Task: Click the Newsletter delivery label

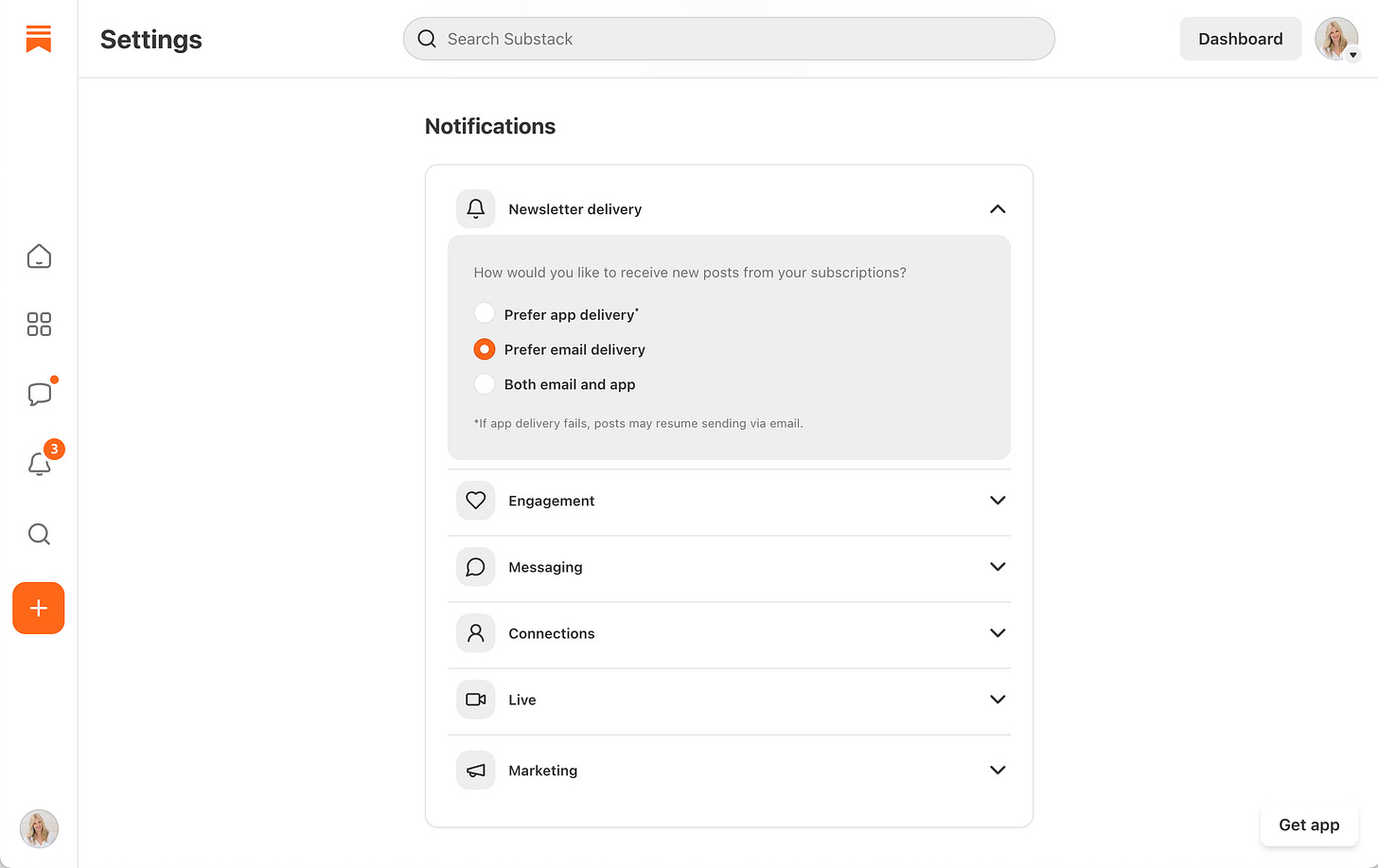Action: coord(574,209)
